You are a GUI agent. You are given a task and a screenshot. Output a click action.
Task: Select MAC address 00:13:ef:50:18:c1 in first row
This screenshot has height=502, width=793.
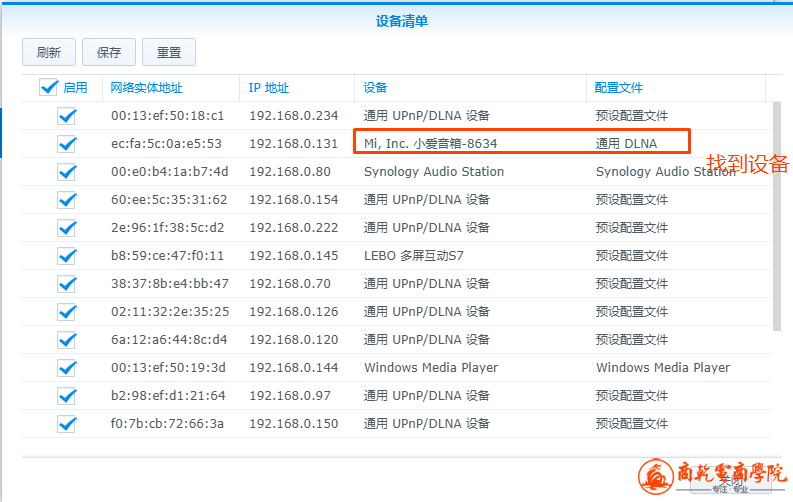click(x=168, y=116)
